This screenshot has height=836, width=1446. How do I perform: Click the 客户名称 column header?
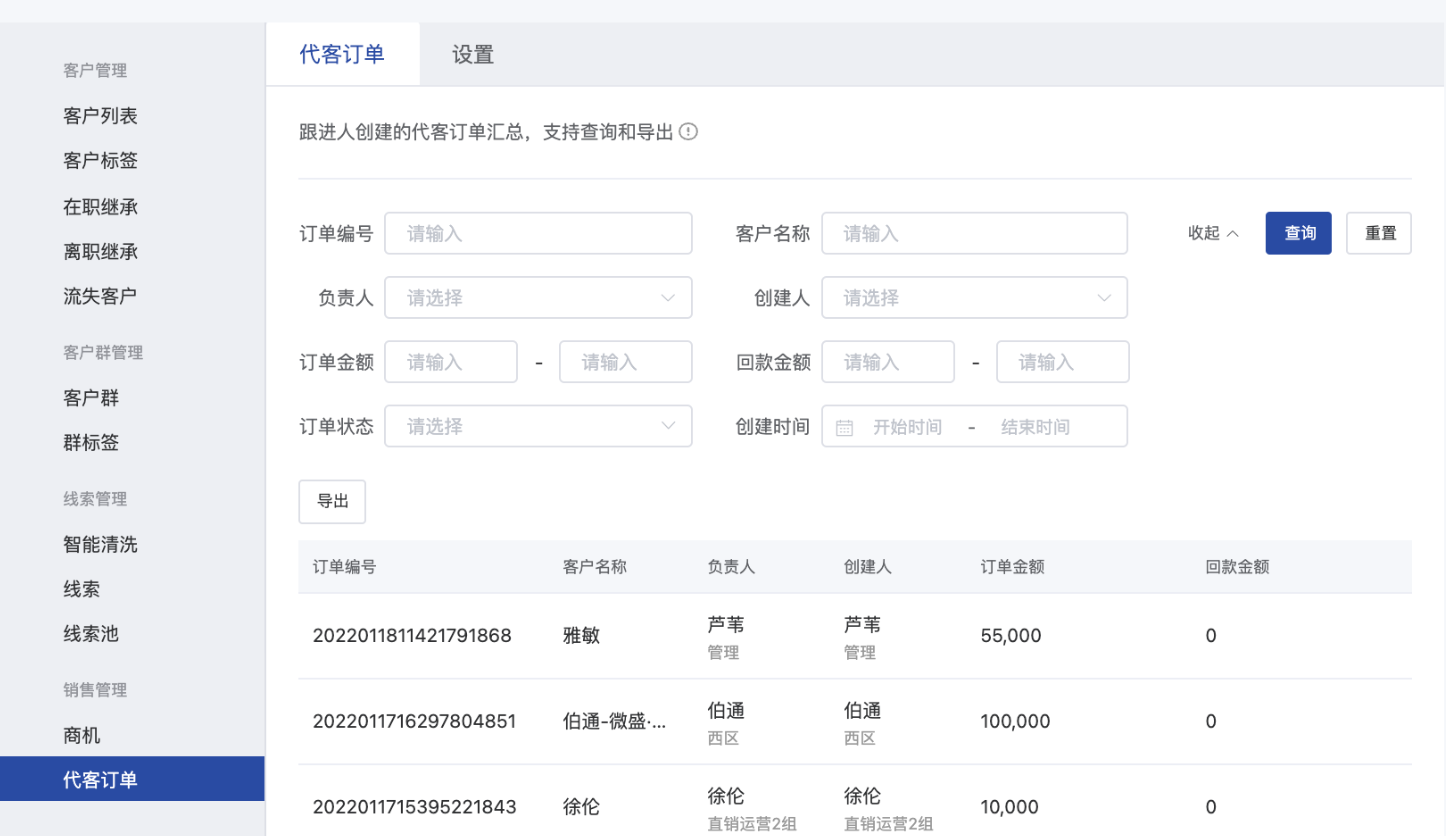tap(595, 567)
